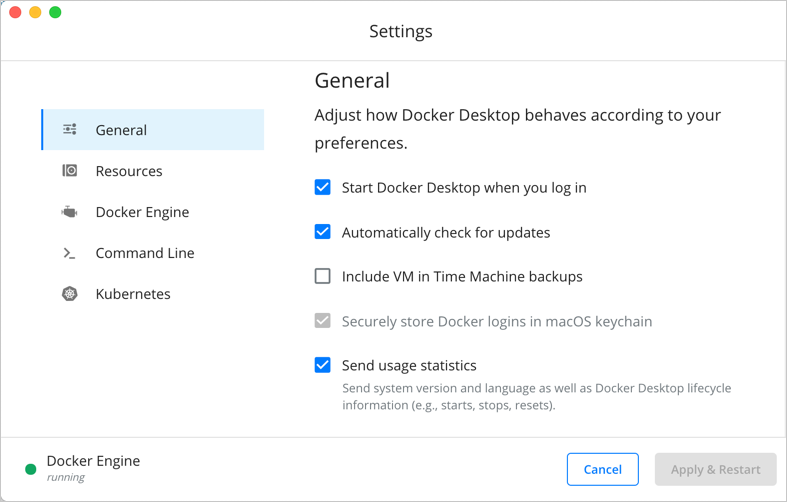Click the green running status indicator
The image size is (787, 502).
[x=31, y=468]
